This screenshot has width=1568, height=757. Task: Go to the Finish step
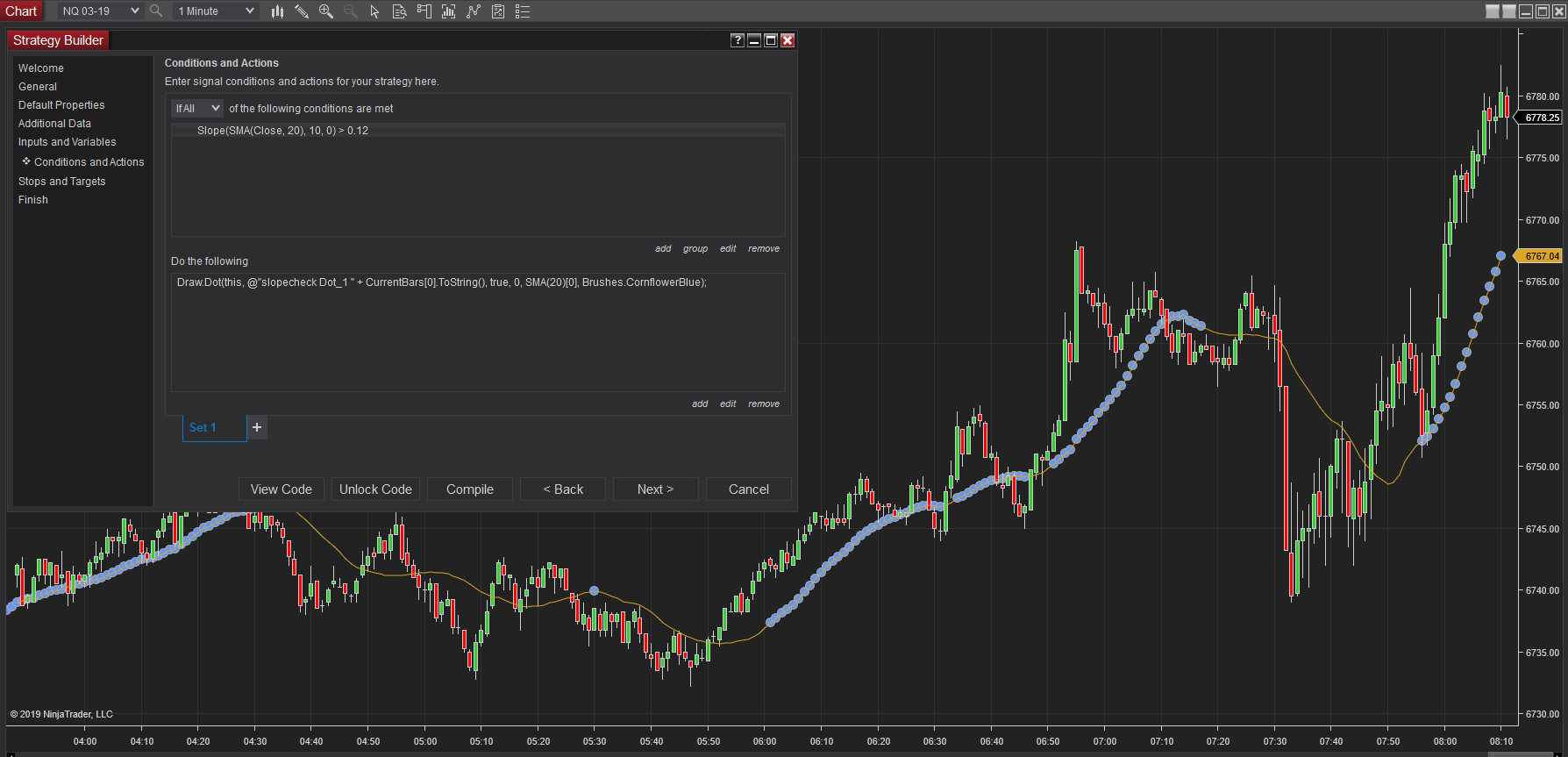click(33, 200)
